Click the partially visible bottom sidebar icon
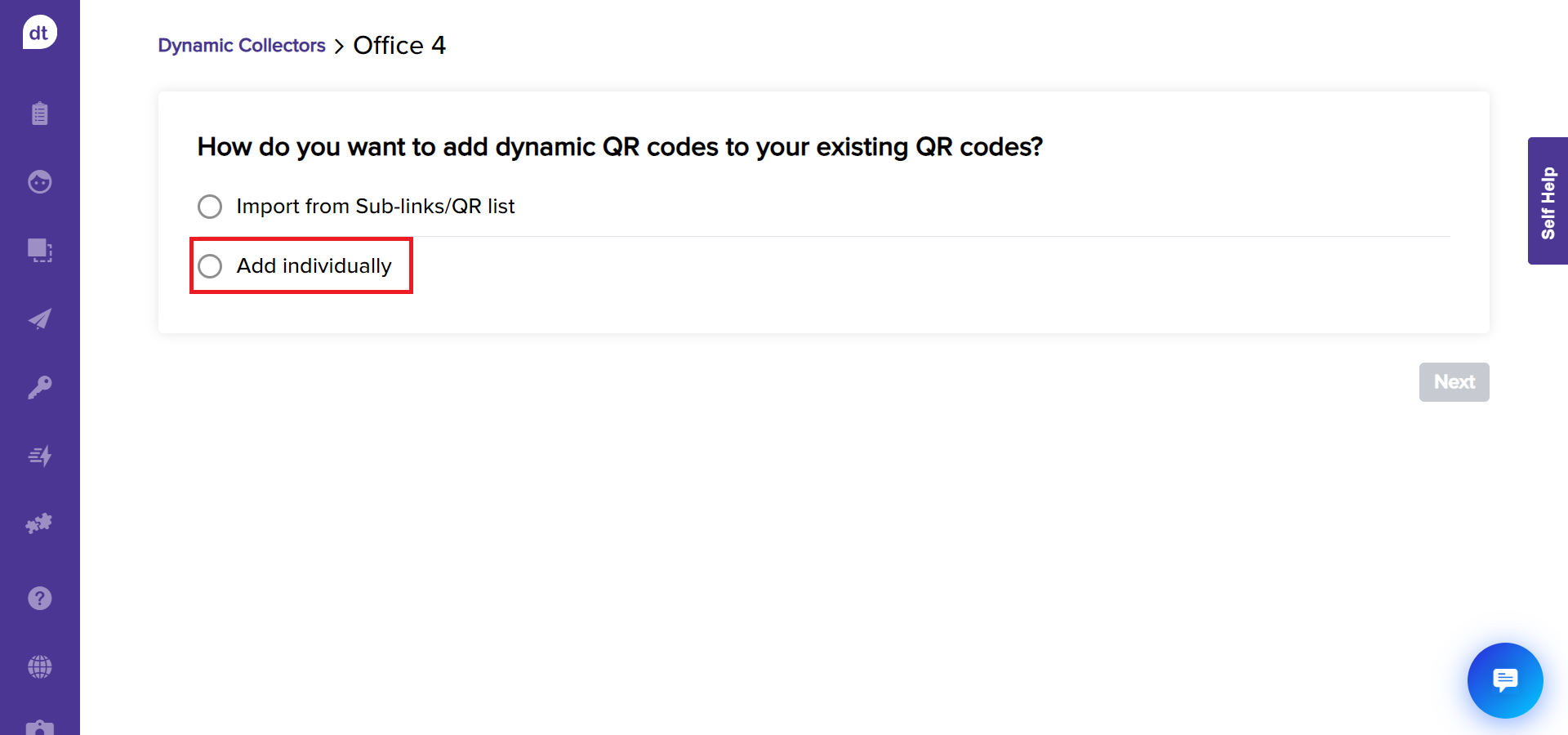1568x735 pixels. (39, 727)
